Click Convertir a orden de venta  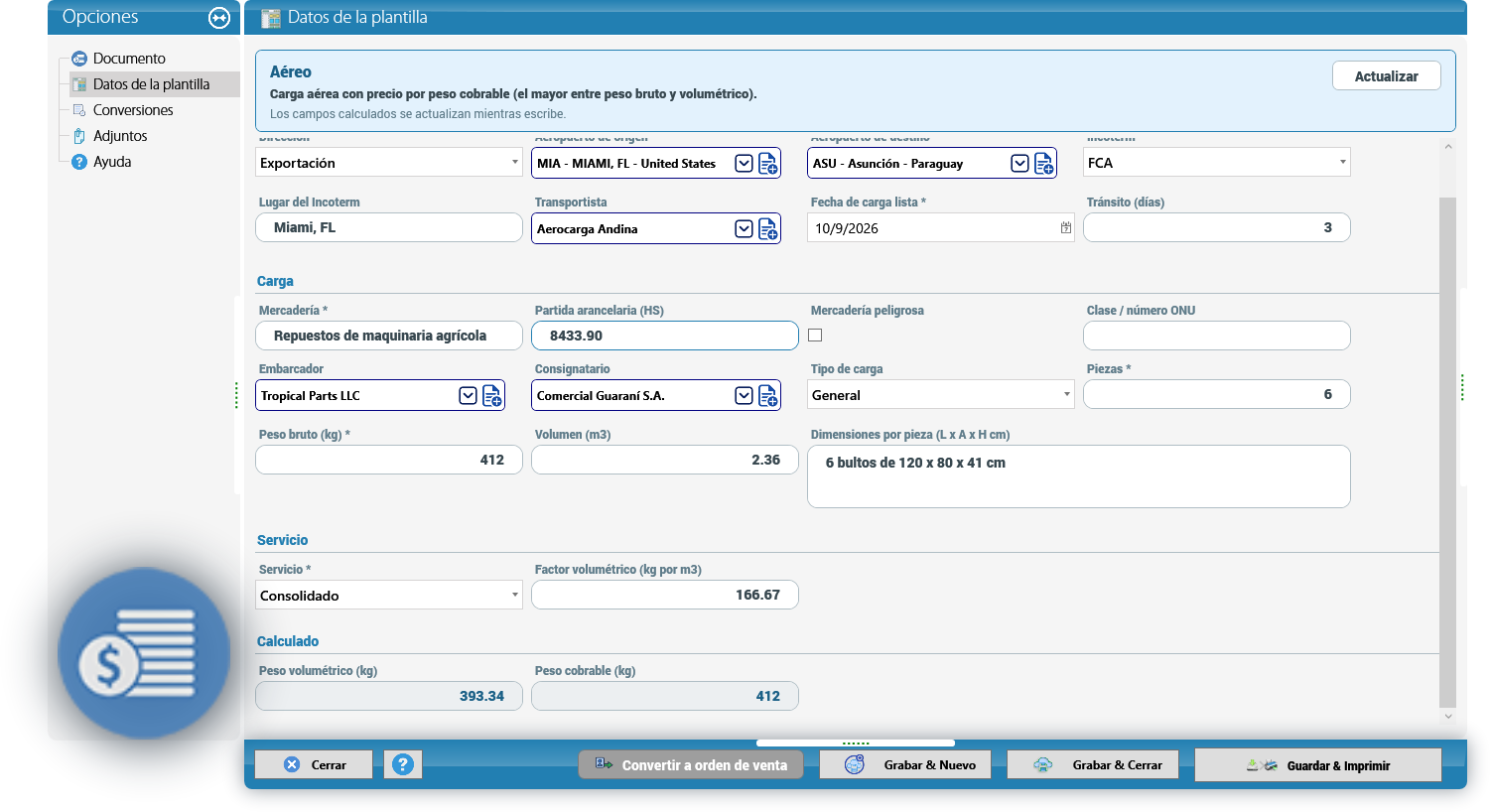click(x=691, y=764)
